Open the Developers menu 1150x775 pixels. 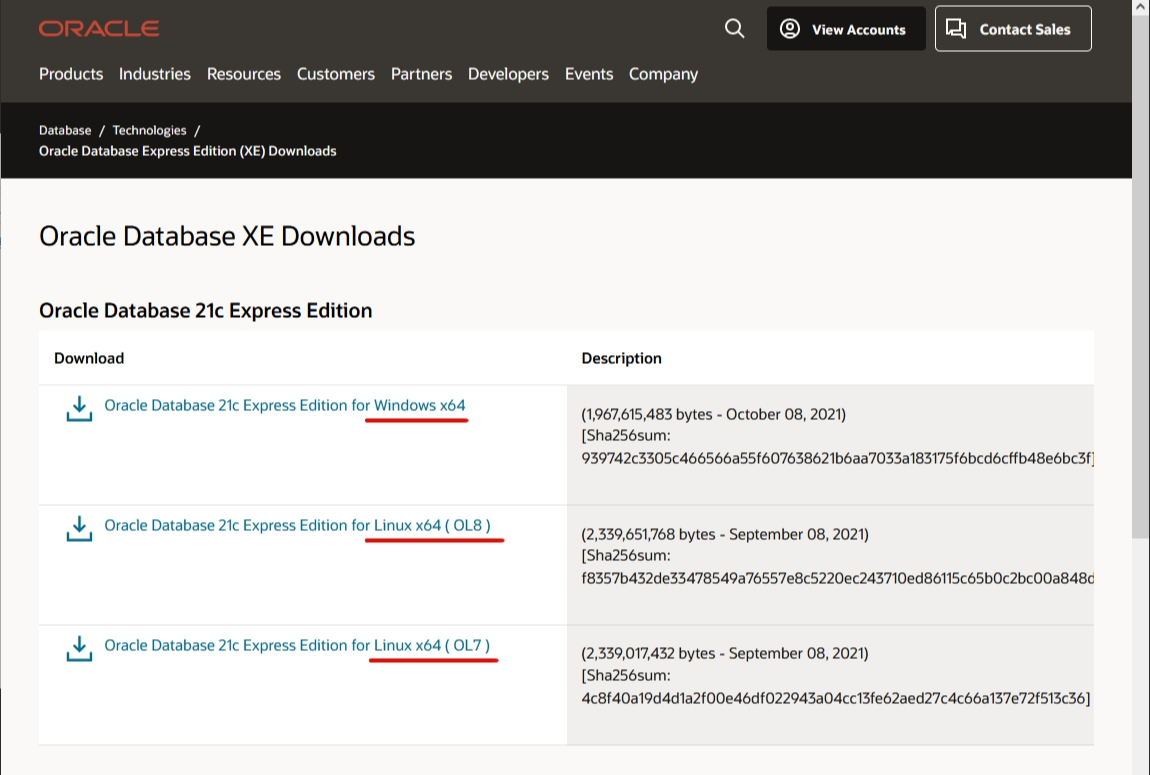click(508, 74)
